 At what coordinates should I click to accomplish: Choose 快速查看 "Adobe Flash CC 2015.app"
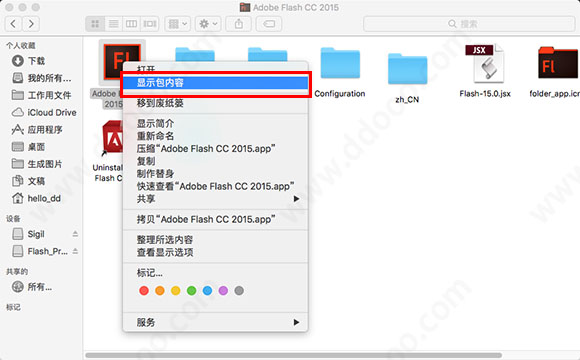pos(215,186)
